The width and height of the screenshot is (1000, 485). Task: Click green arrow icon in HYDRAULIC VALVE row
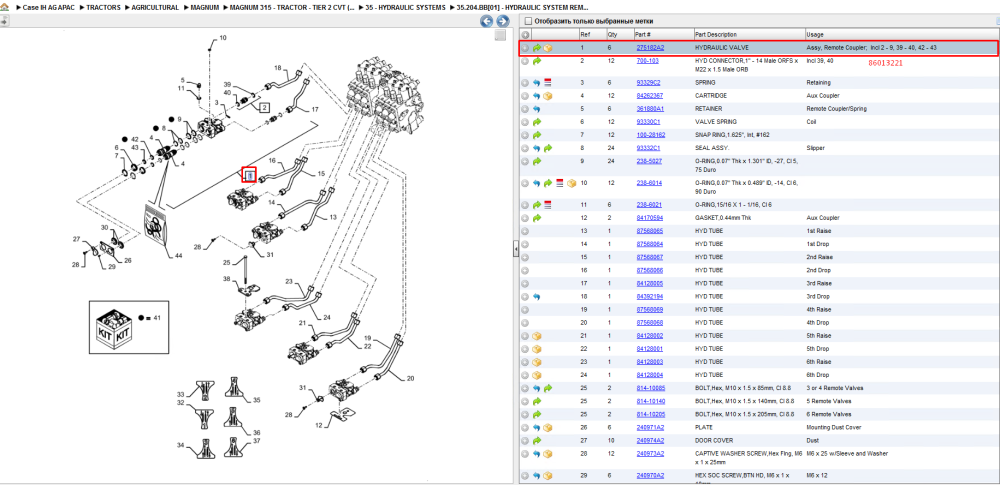coord(537,48)
